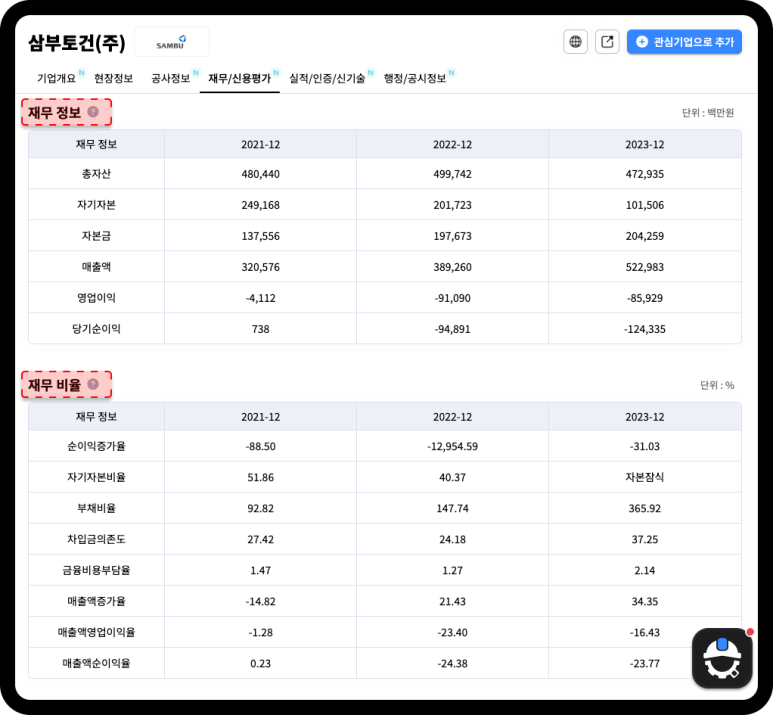
Task: Click 총자산 row label
Action: click(96, 174)
